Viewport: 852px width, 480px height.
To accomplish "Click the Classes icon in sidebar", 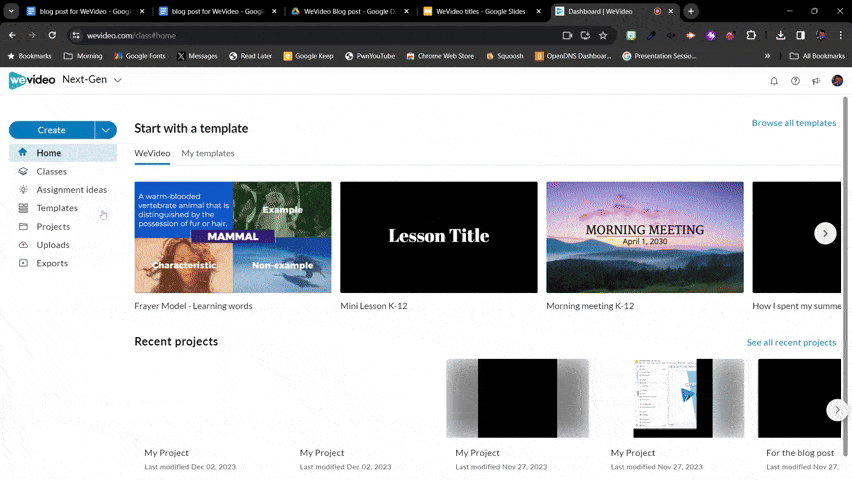I will coord(23,172).
